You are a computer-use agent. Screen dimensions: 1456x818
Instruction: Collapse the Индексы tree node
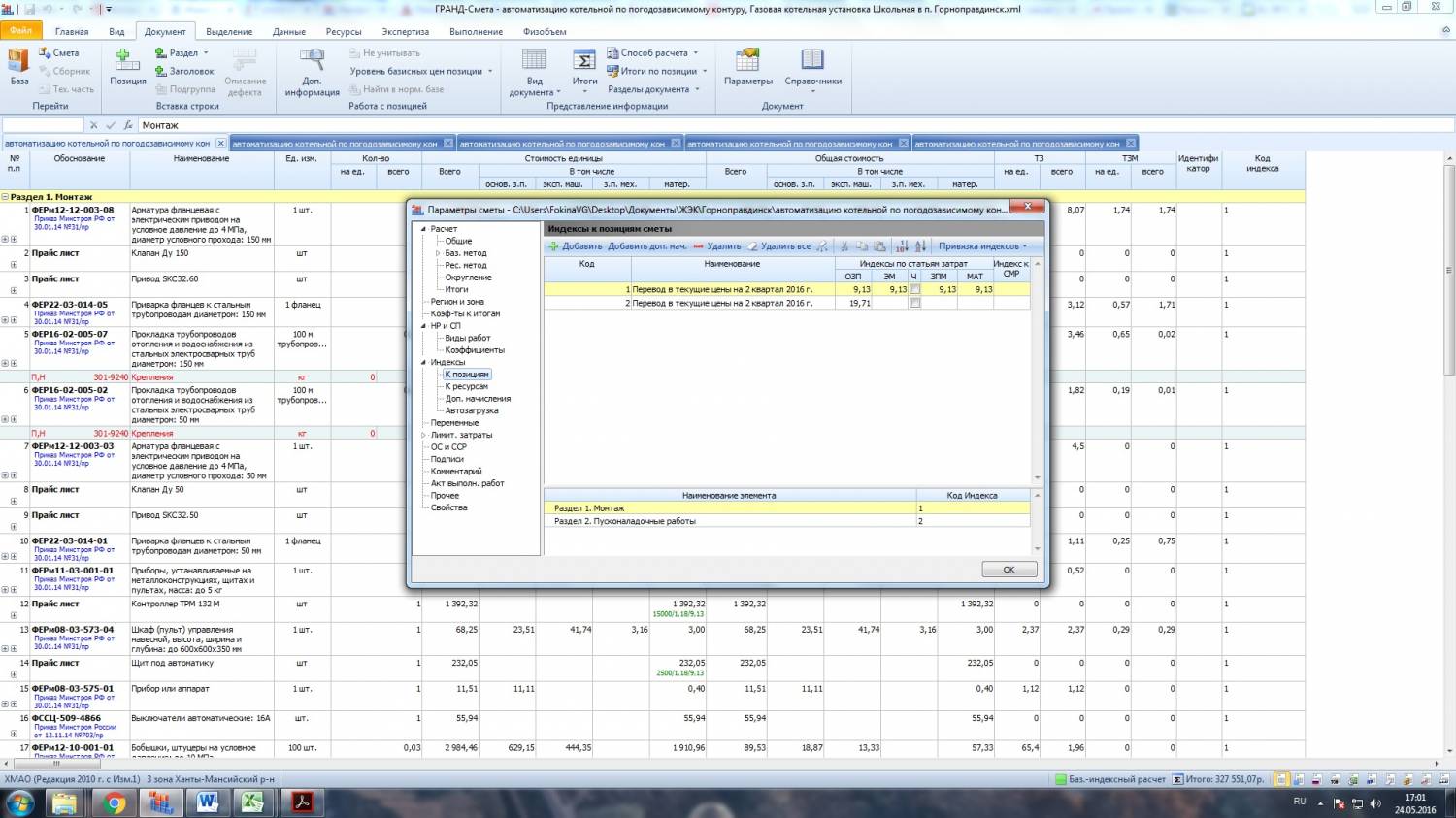(x=424, y=362)
